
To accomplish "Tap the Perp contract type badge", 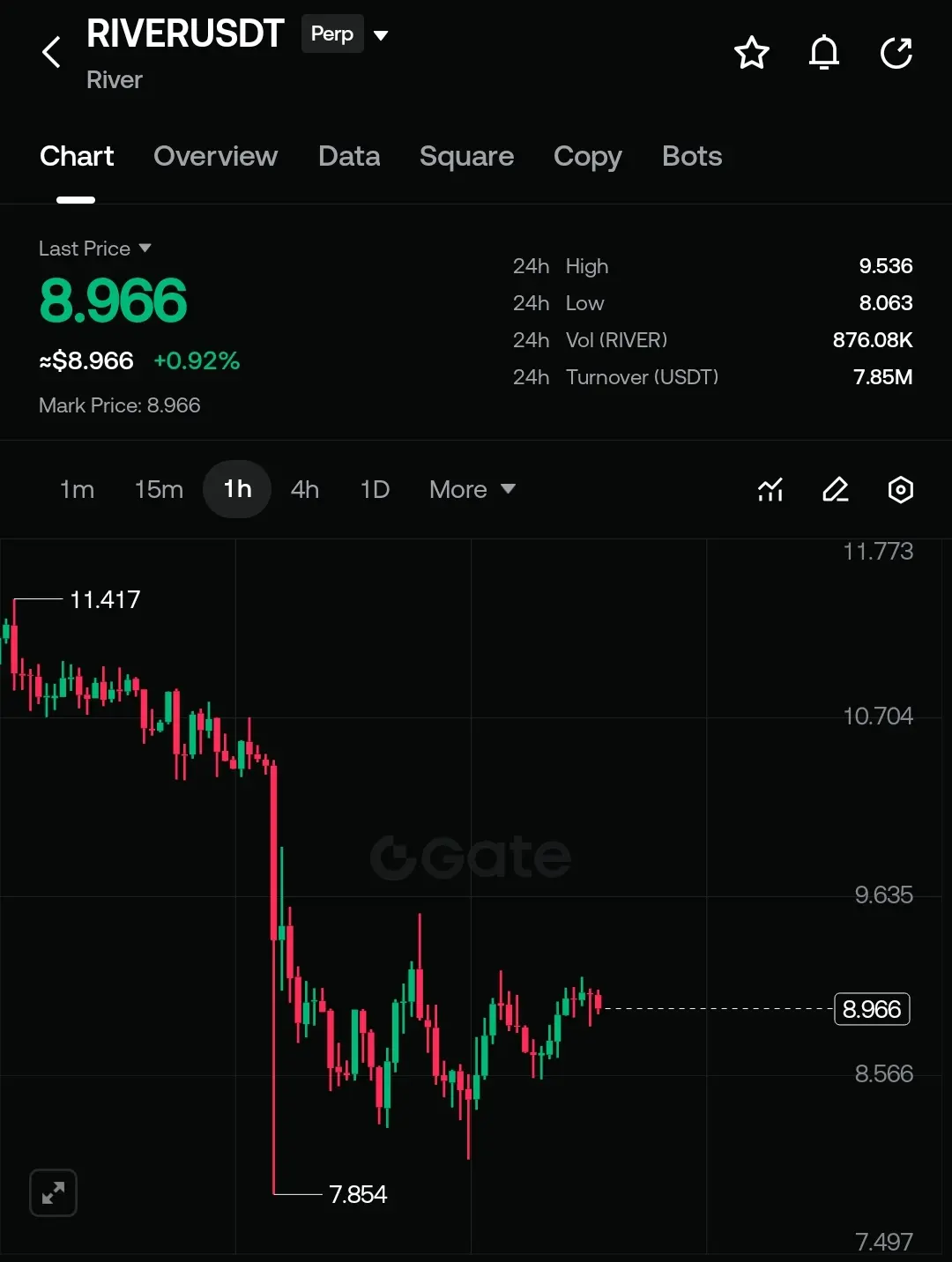I will click(332, 33).
